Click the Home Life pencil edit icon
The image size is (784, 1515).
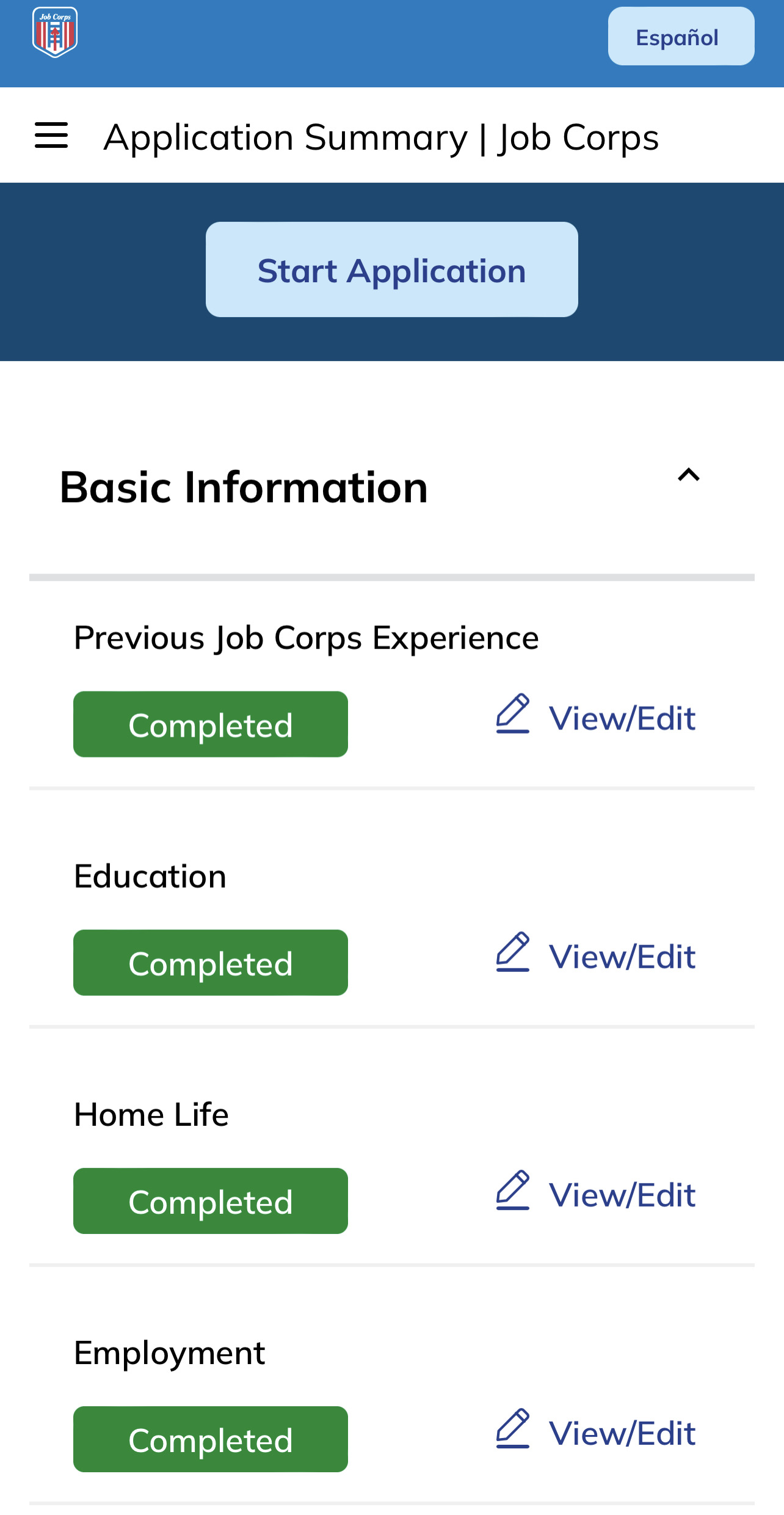click(x=513, y=1190)
